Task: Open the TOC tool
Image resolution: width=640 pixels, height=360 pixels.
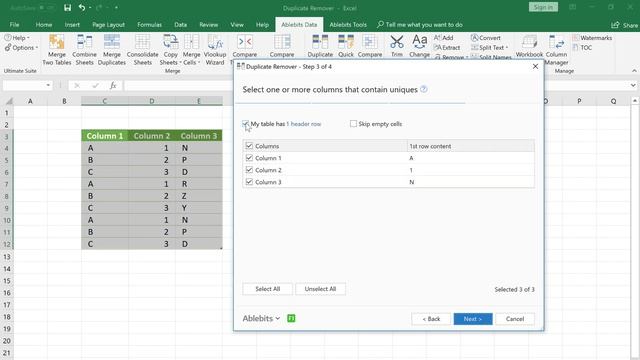Action: coord(582,47)
